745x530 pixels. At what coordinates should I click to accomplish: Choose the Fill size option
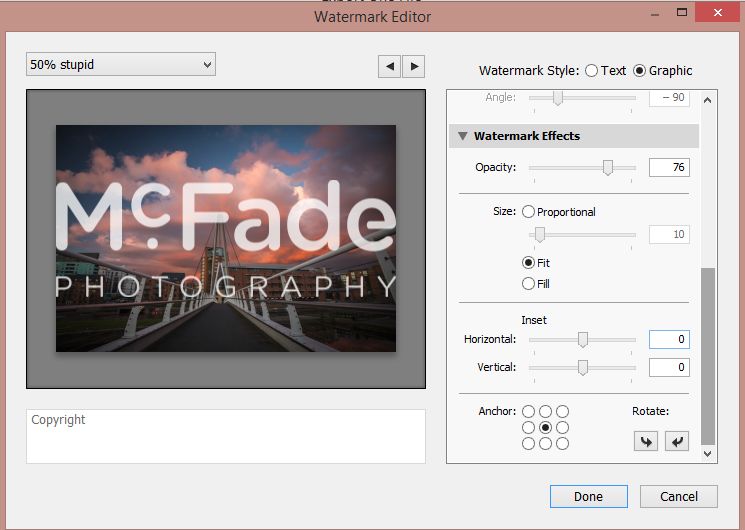528,284
